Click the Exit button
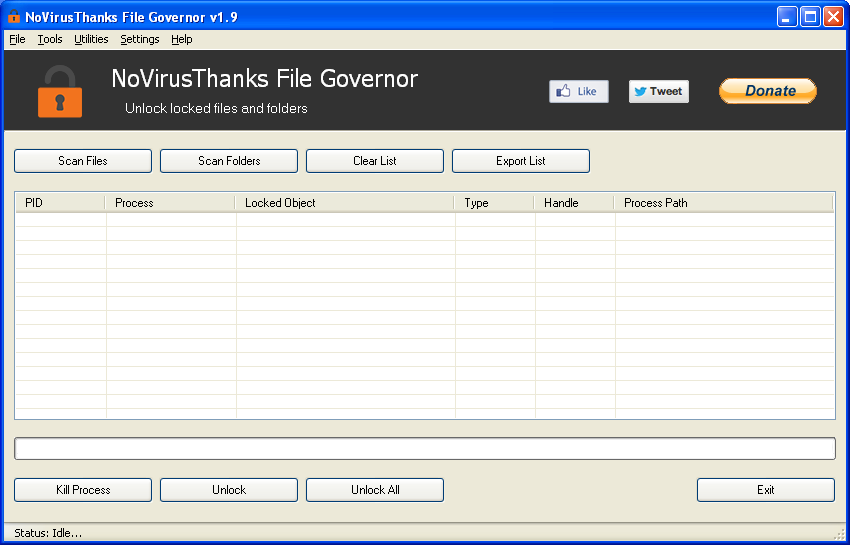 click(x=765, y=490)
